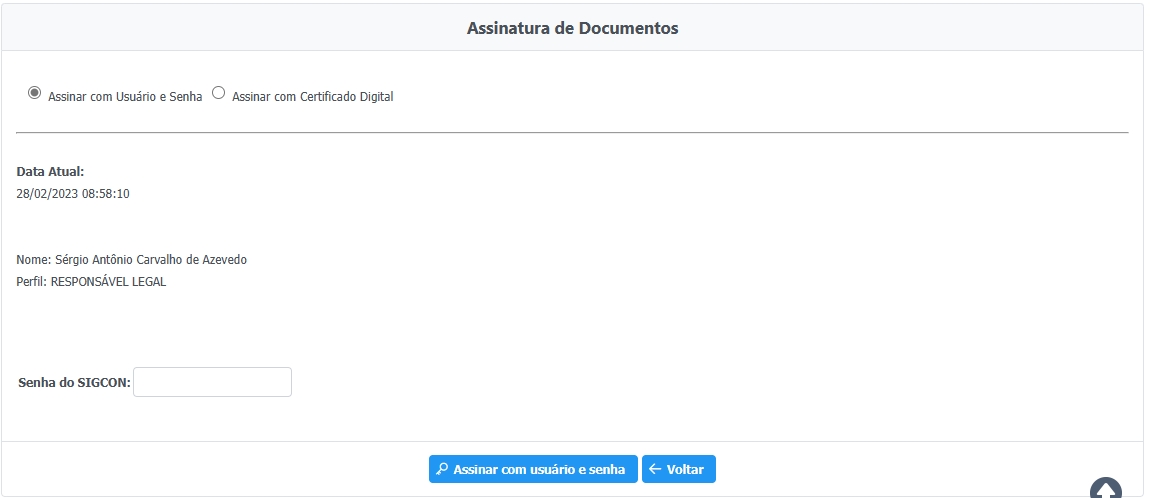The height and width of the screenshot is (498, 1158).
Task: Click the horizontal divider below the radio options
Action: (x=572, y=132)
